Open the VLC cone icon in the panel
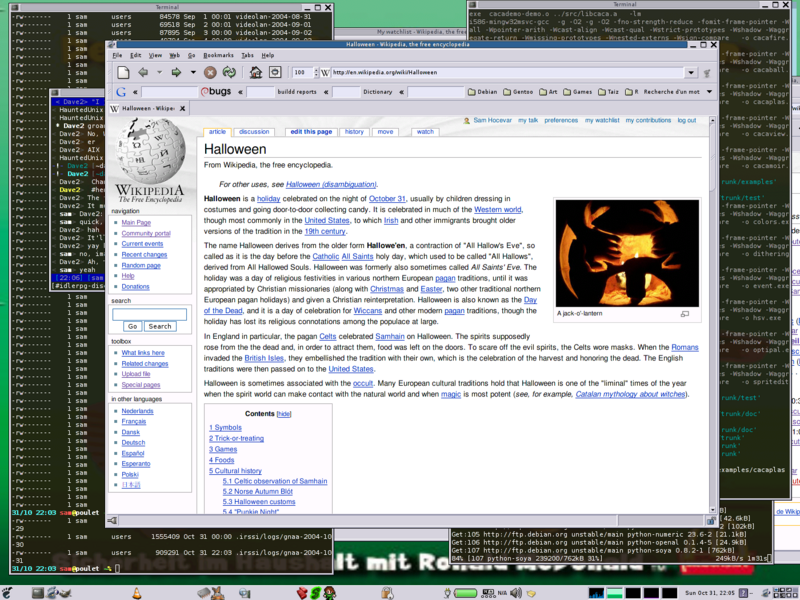Image resolution: width=800 pixels, height=600 pixels. point(136,594)
